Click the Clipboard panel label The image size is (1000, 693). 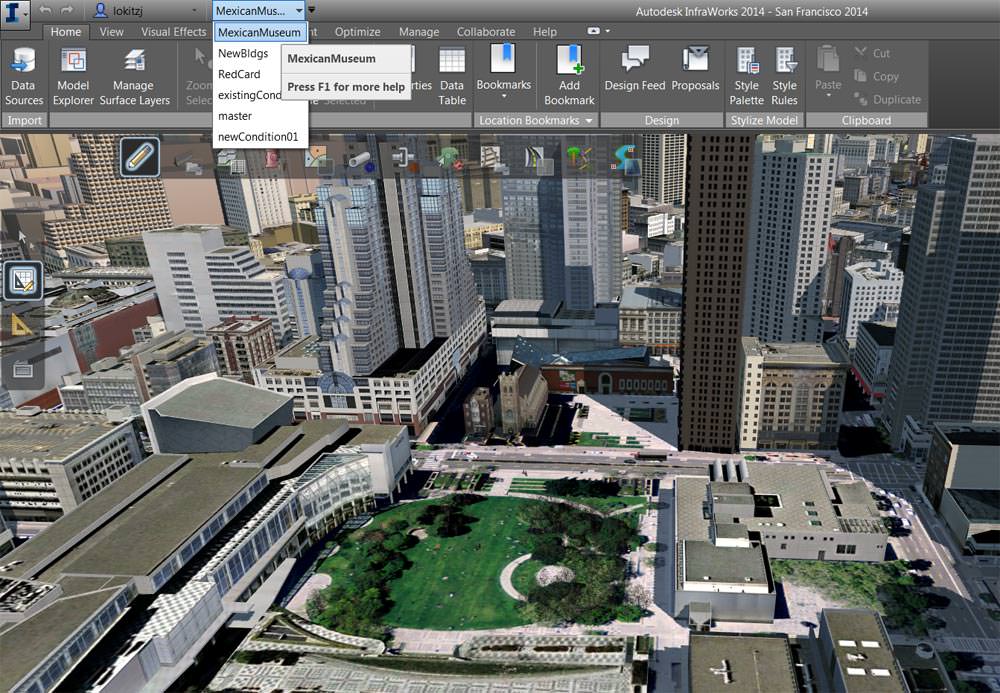pos(866,120)
